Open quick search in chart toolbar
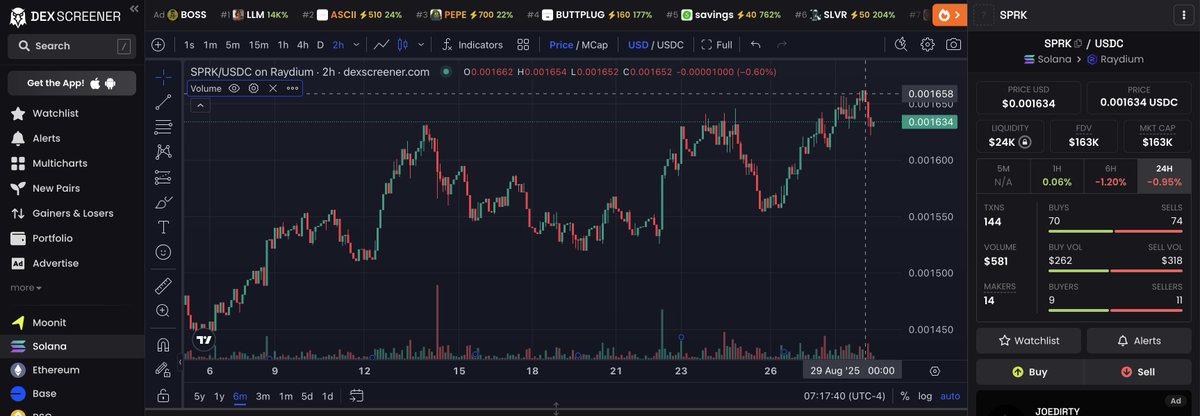 coord(901,45)
